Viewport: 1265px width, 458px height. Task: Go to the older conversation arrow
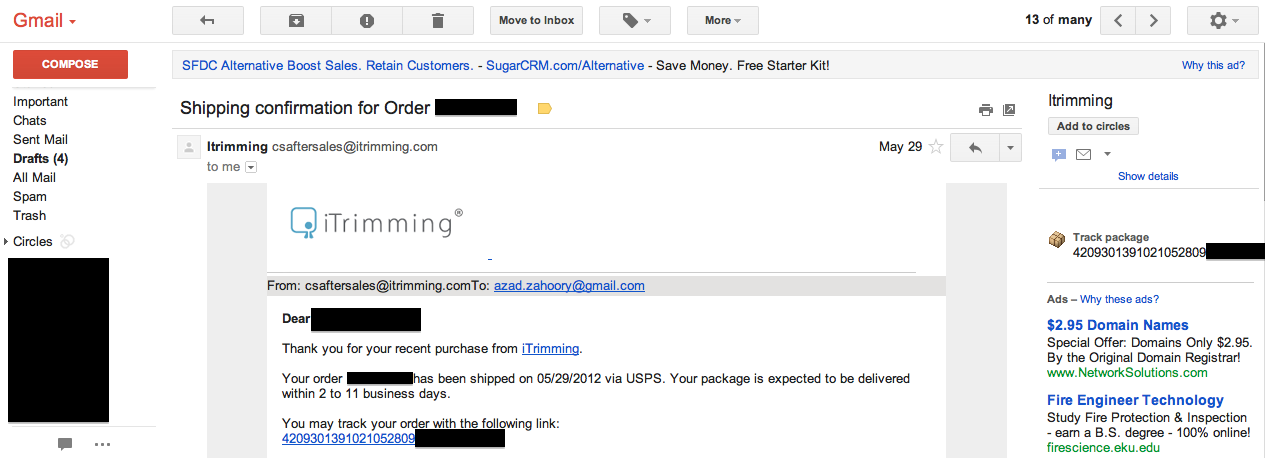click(x=1153, y=20)
